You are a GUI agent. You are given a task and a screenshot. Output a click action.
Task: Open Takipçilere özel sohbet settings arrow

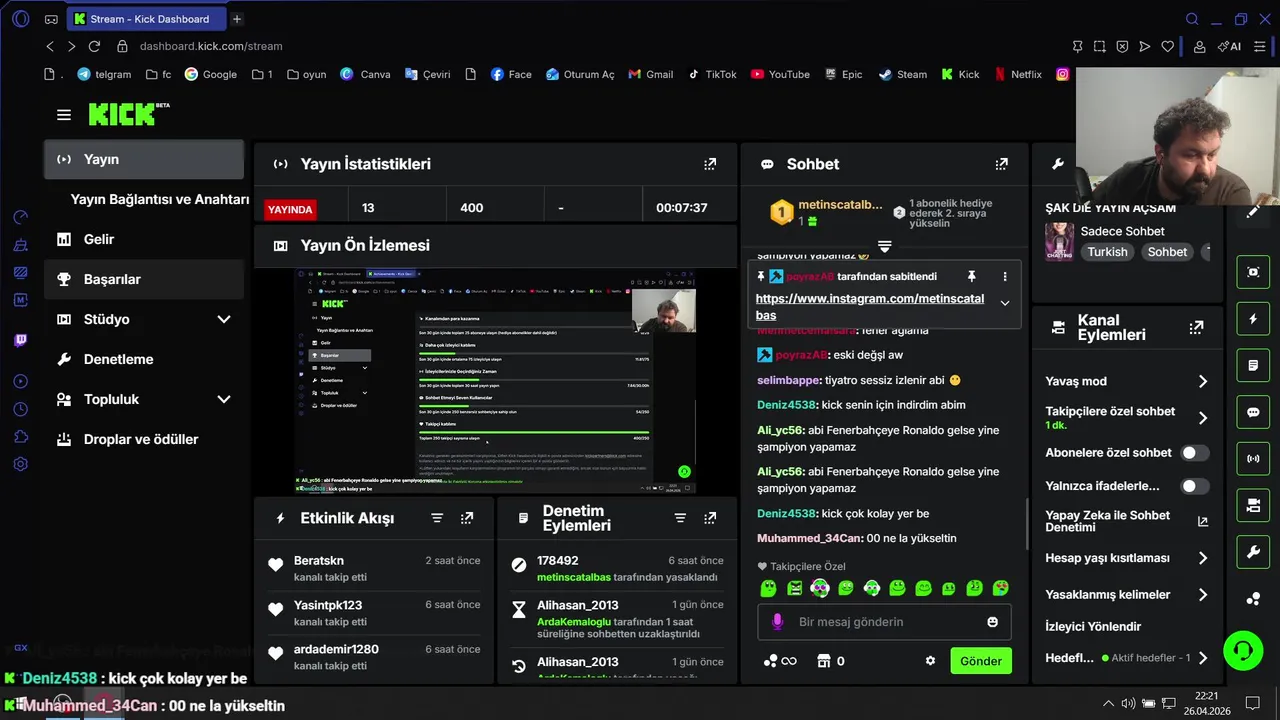point(1203,418)
